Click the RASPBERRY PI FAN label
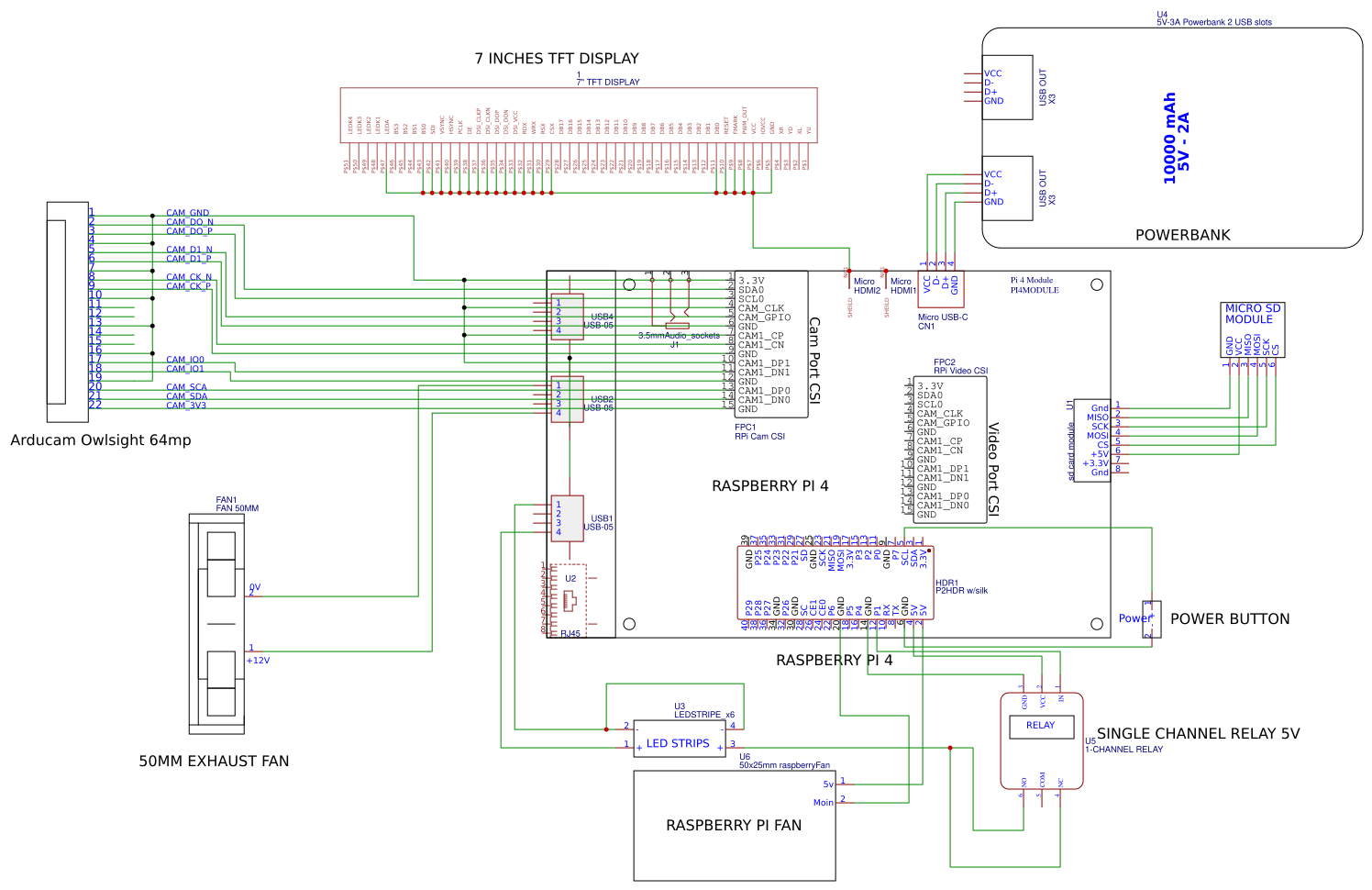Viewport: 1372px width, 890px height. [x=734, y=826]
